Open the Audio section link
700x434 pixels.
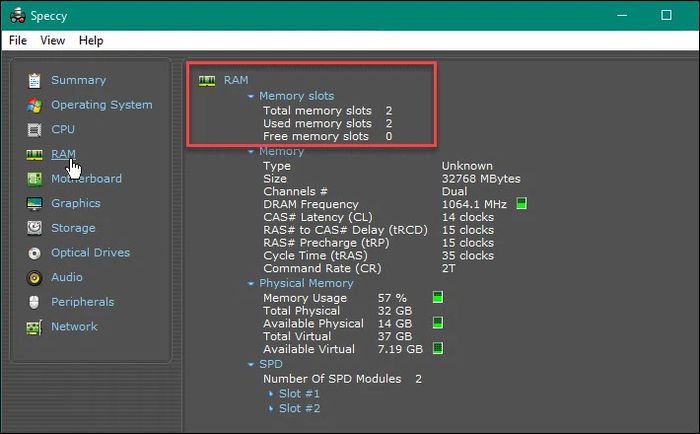tap(67, 277)
